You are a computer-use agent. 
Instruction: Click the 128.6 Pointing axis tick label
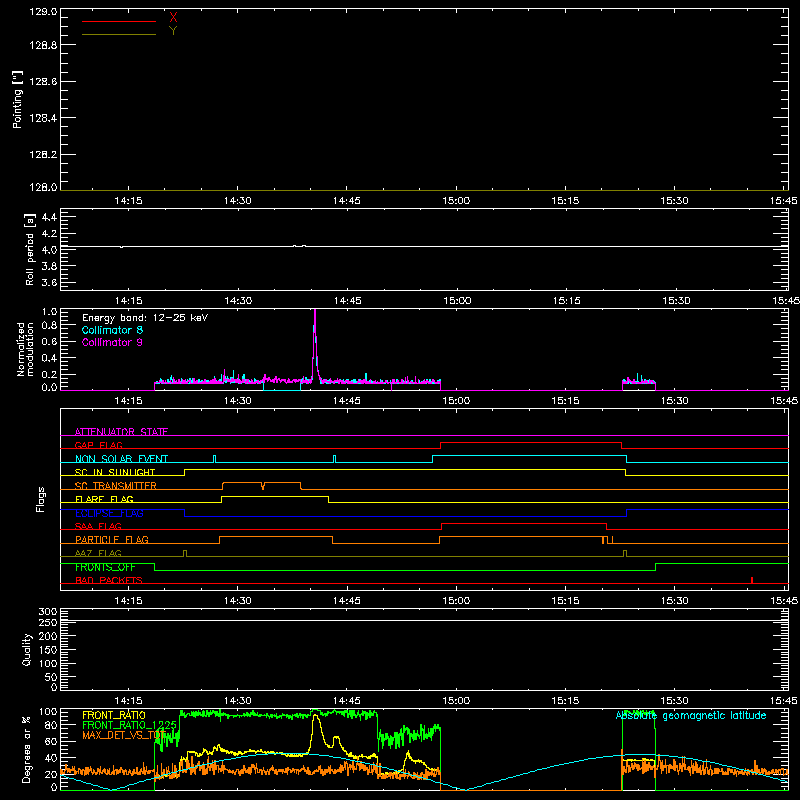[x=43, y=81]
